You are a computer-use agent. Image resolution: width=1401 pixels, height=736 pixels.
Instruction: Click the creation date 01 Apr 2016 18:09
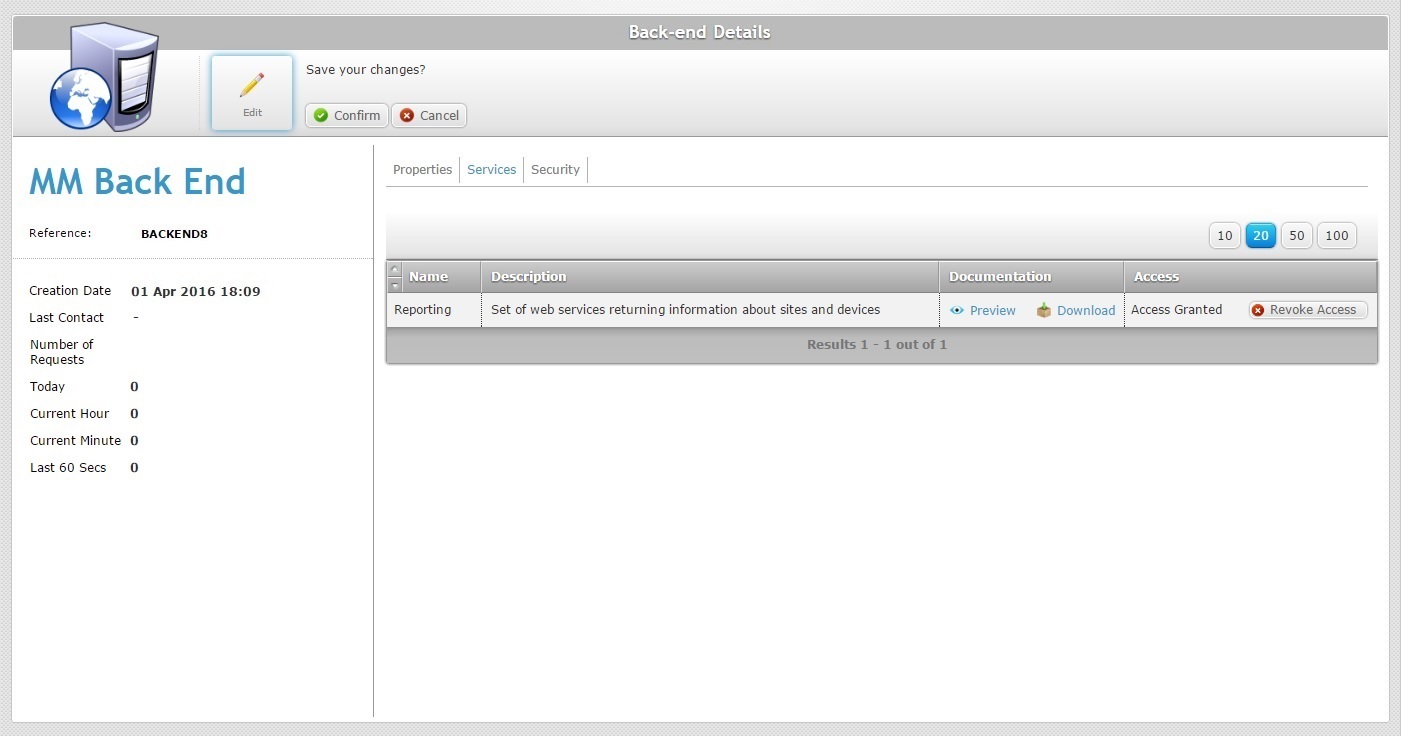pos(196,292)
